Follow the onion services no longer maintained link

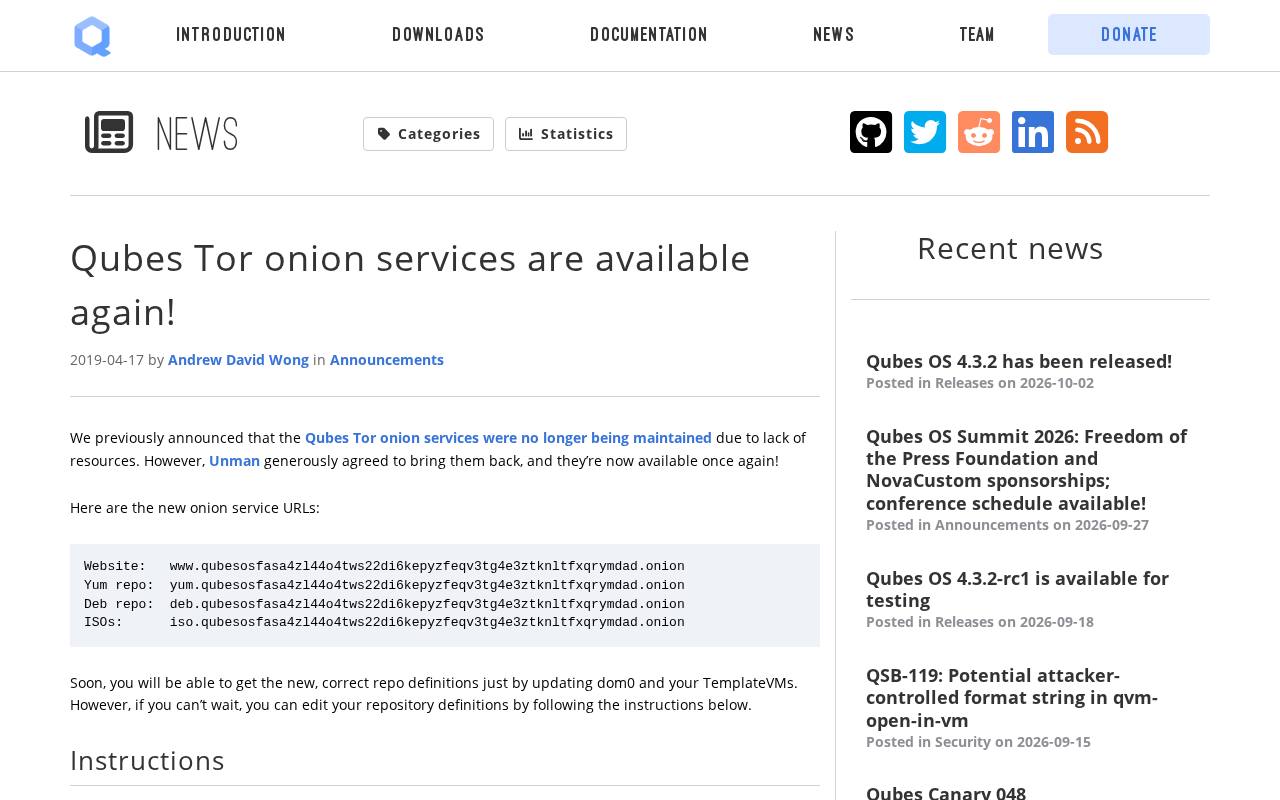(x=508, y=438)
